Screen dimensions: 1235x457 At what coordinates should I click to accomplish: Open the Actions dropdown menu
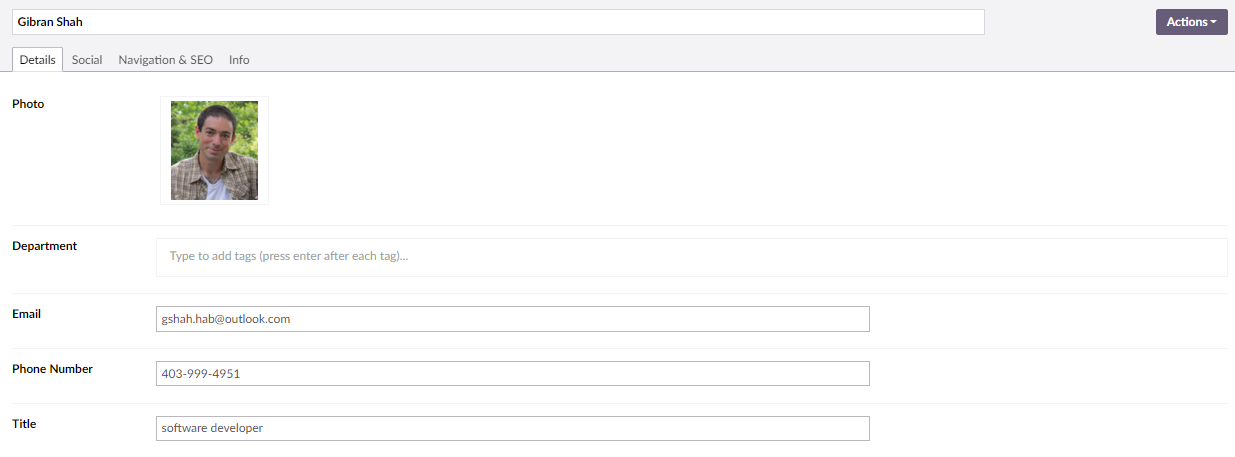1191,22
